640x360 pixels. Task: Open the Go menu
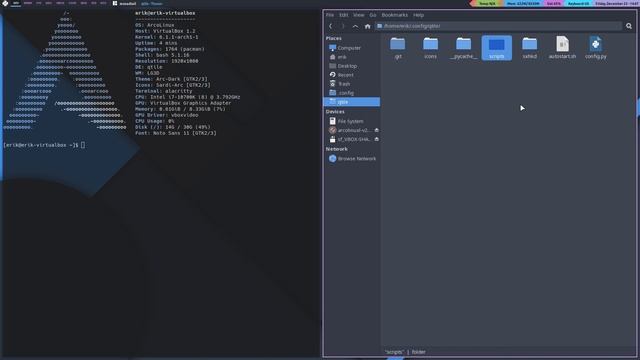[373, 15]
